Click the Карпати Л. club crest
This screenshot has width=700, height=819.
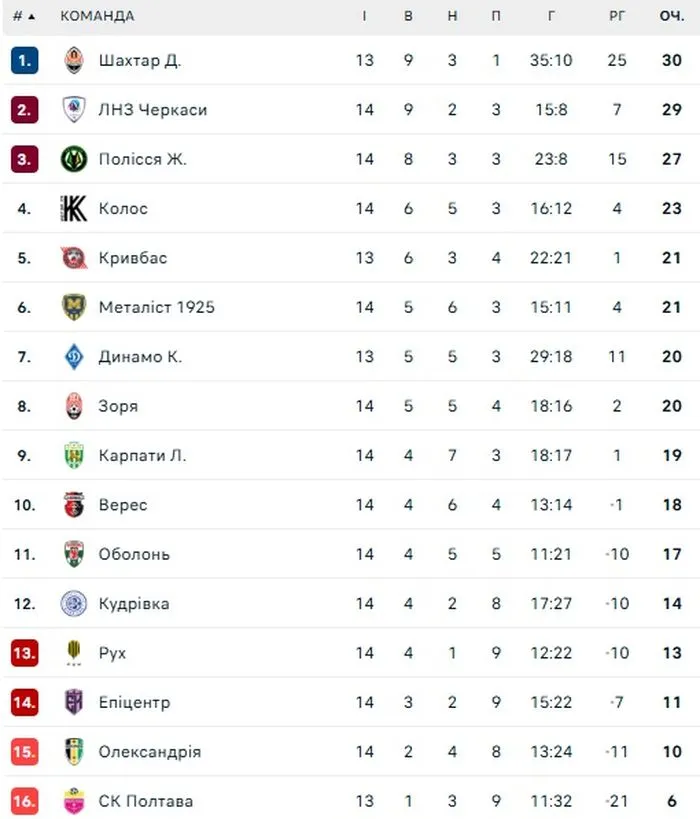74,456
